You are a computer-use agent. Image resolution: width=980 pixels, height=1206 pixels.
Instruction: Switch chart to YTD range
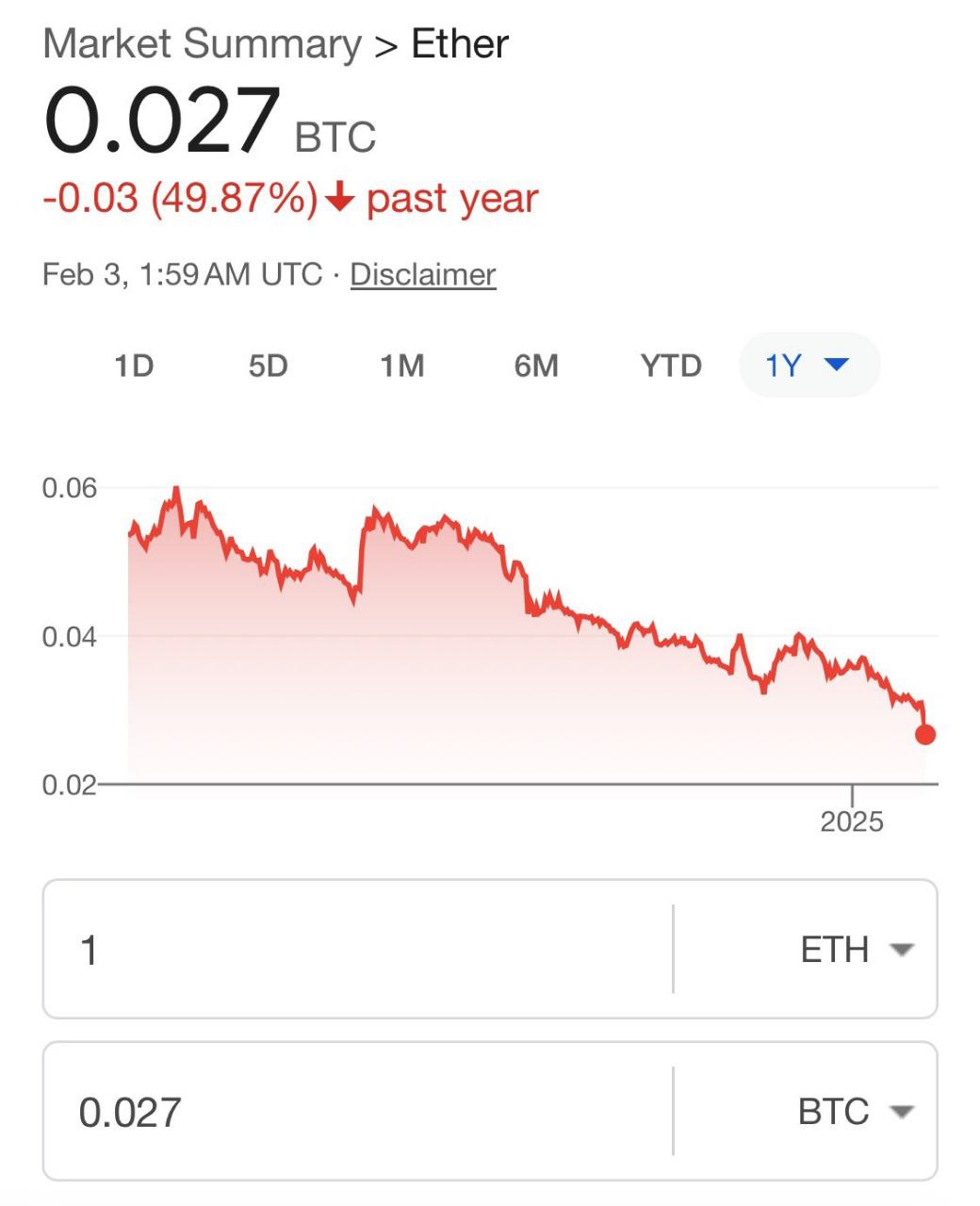[671, 365]
